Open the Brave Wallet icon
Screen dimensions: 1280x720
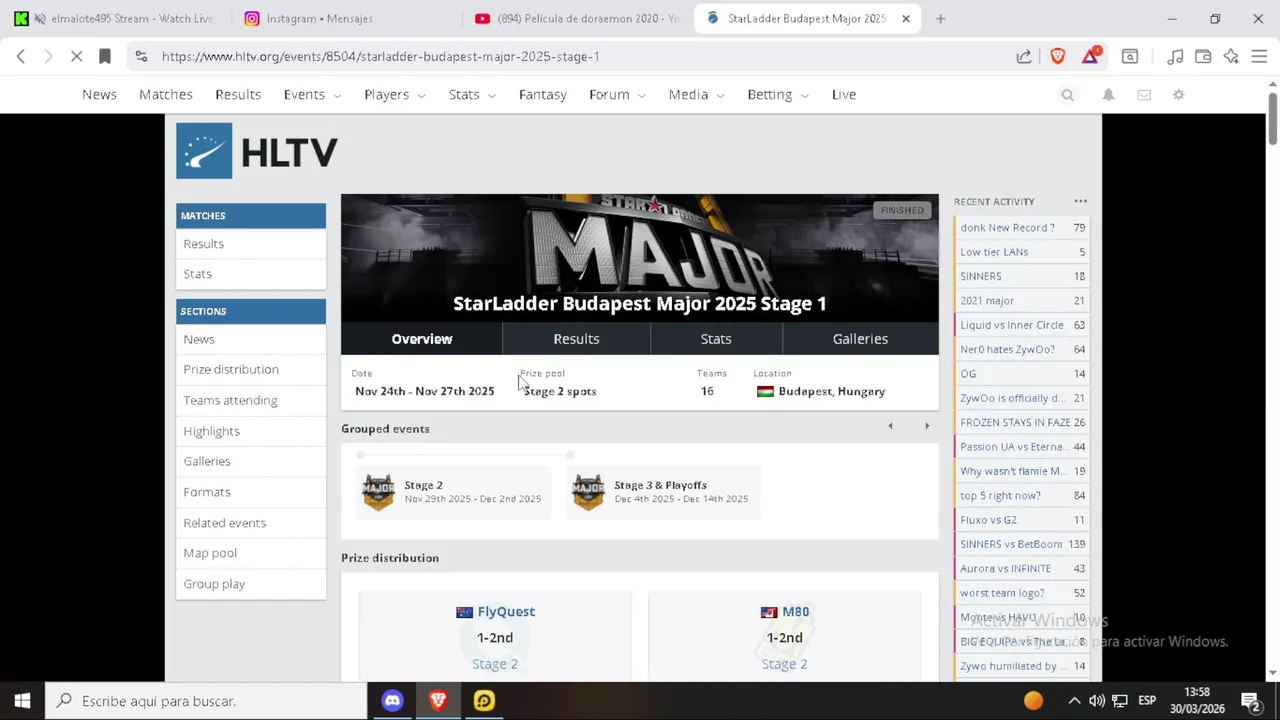click(x=1203, y=56)
